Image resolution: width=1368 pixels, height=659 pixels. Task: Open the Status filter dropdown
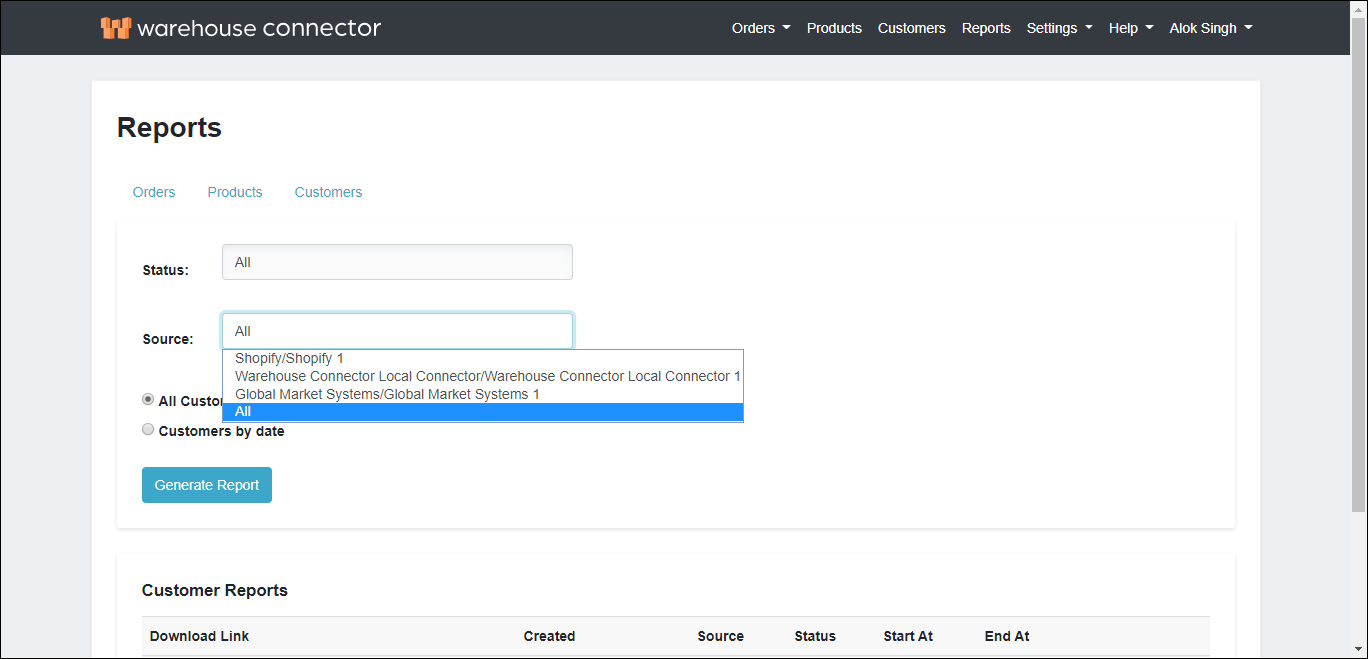tap(396, 261)
